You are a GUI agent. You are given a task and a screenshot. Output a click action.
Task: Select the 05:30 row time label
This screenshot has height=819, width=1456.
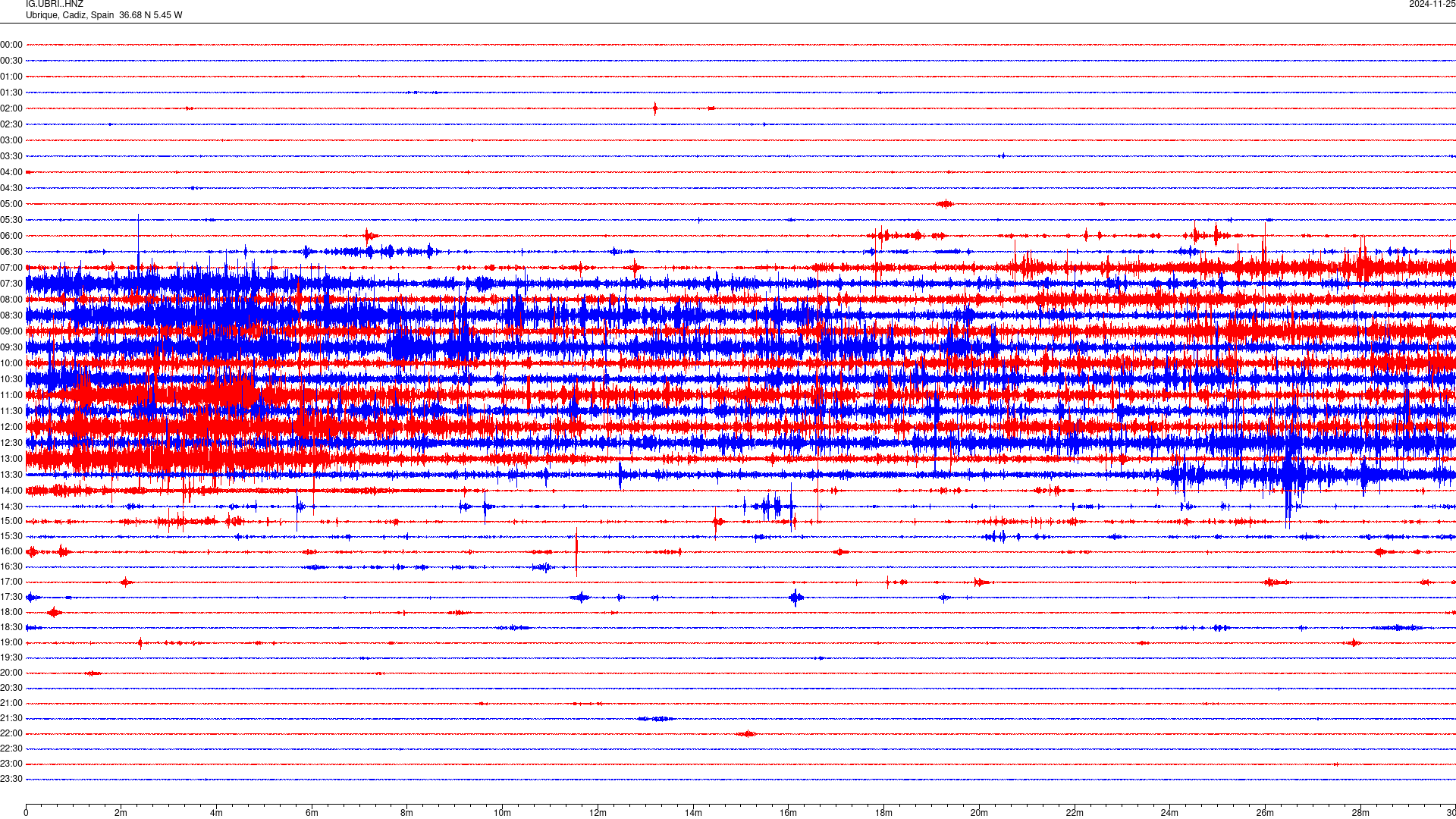coord(11,220)
